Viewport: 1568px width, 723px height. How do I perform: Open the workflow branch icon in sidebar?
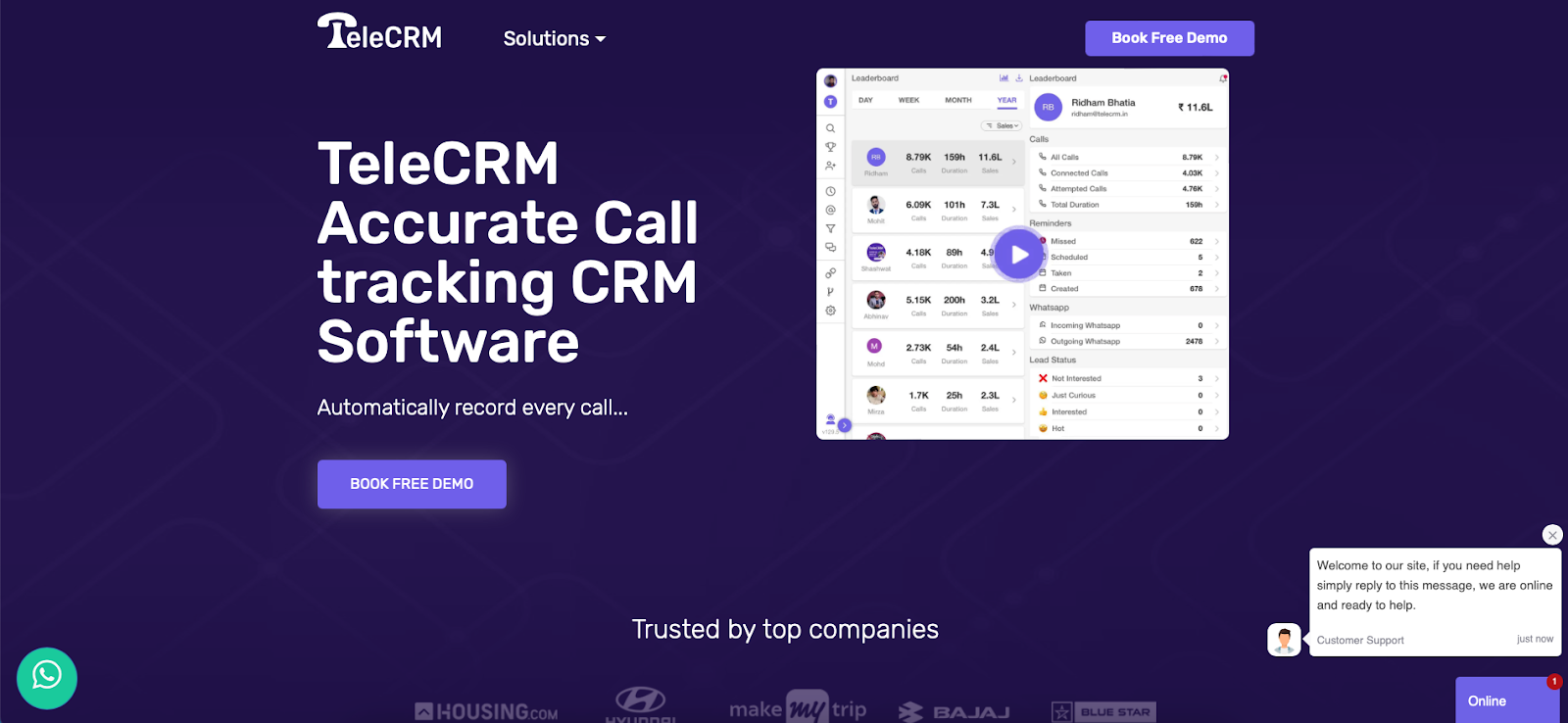pos(830,292)
